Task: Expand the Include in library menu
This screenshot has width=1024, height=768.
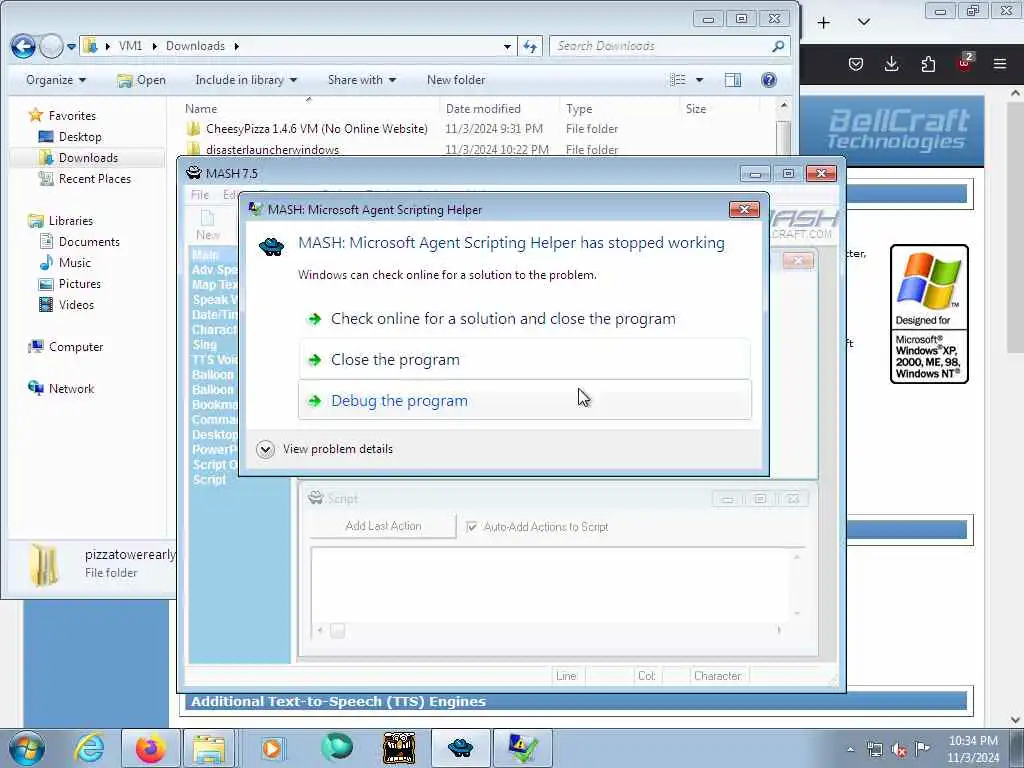Action: [246, 80]
